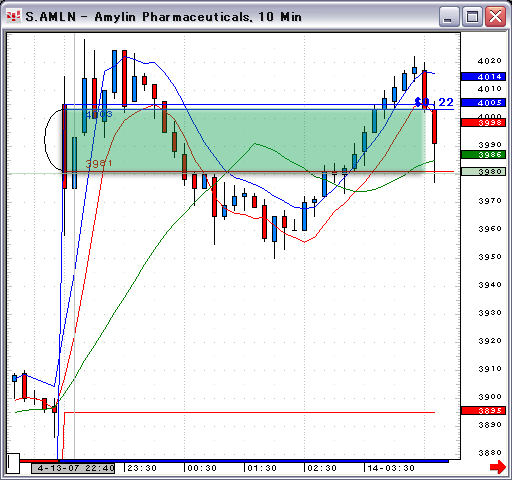Image resolution: width=512 pixels, height=480 pixels.
Task: Click the 4005 blue price marker
Action: click(x=483, y=103)
